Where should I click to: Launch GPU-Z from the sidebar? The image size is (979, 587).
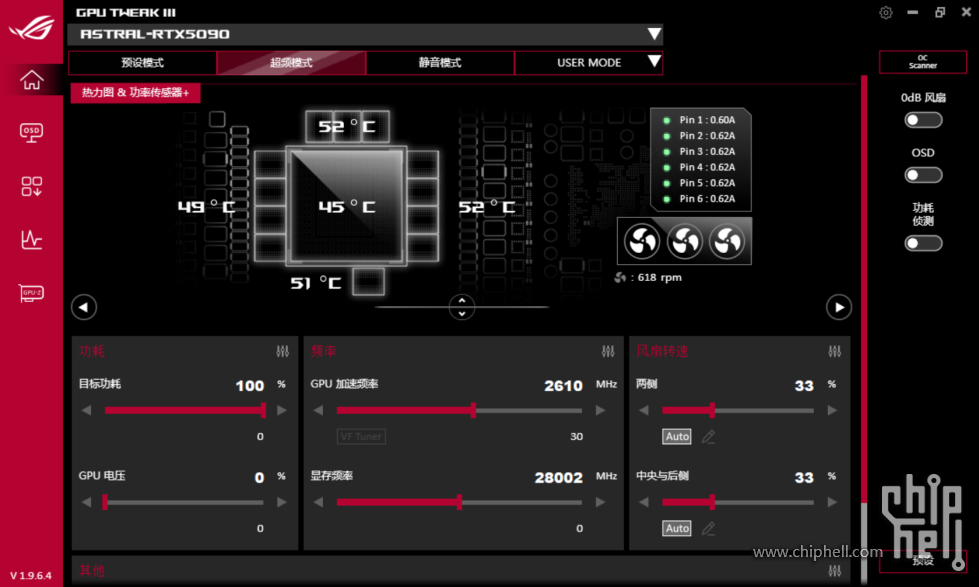pos(31,294)
